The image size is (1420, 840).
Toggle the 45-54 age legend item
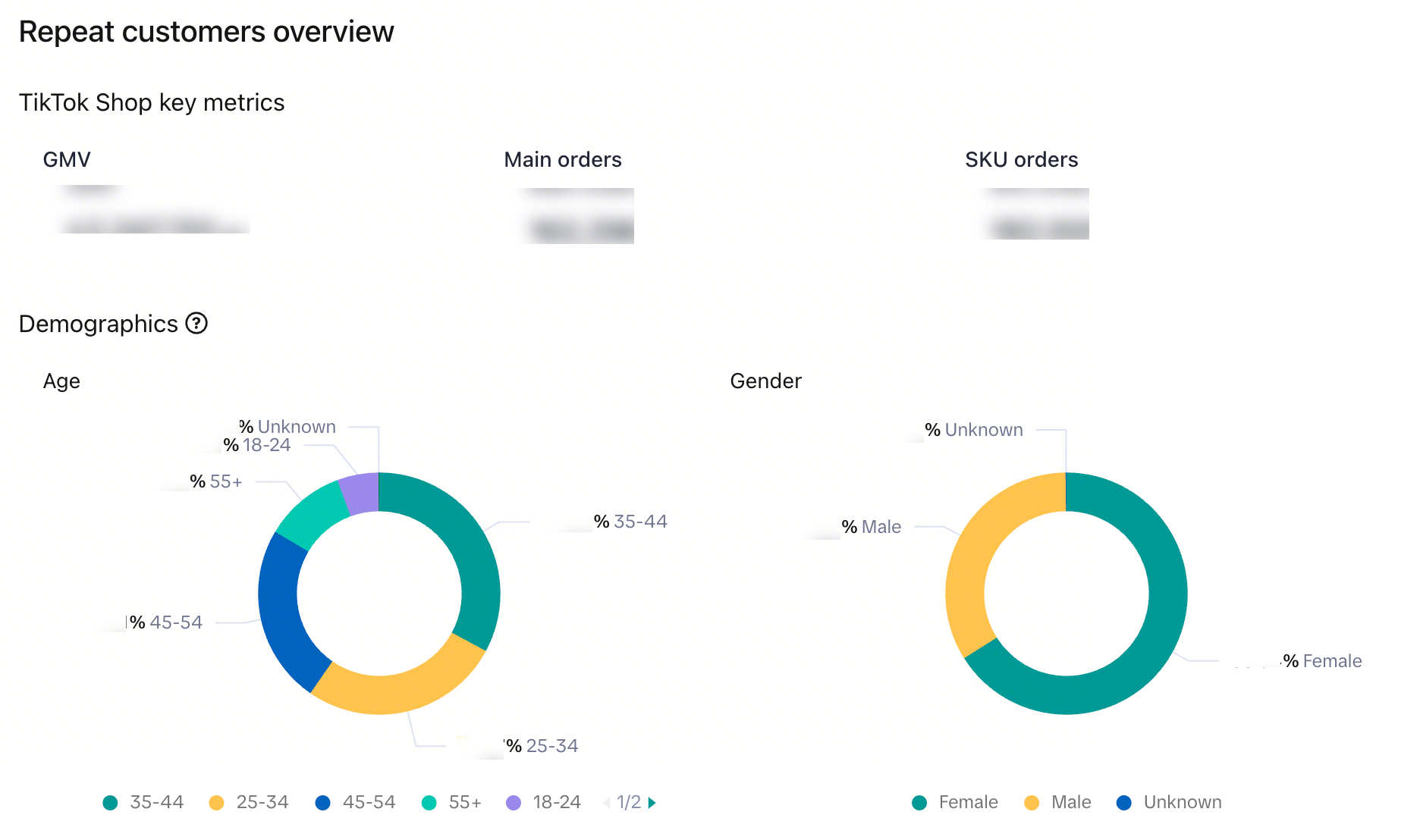click(x=355, y=803)
